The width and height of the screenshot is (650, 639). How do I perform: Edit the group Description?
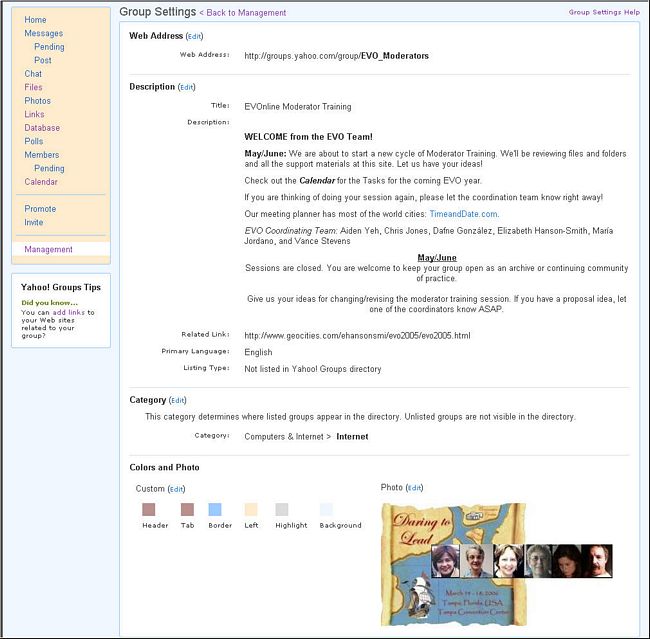187,87
